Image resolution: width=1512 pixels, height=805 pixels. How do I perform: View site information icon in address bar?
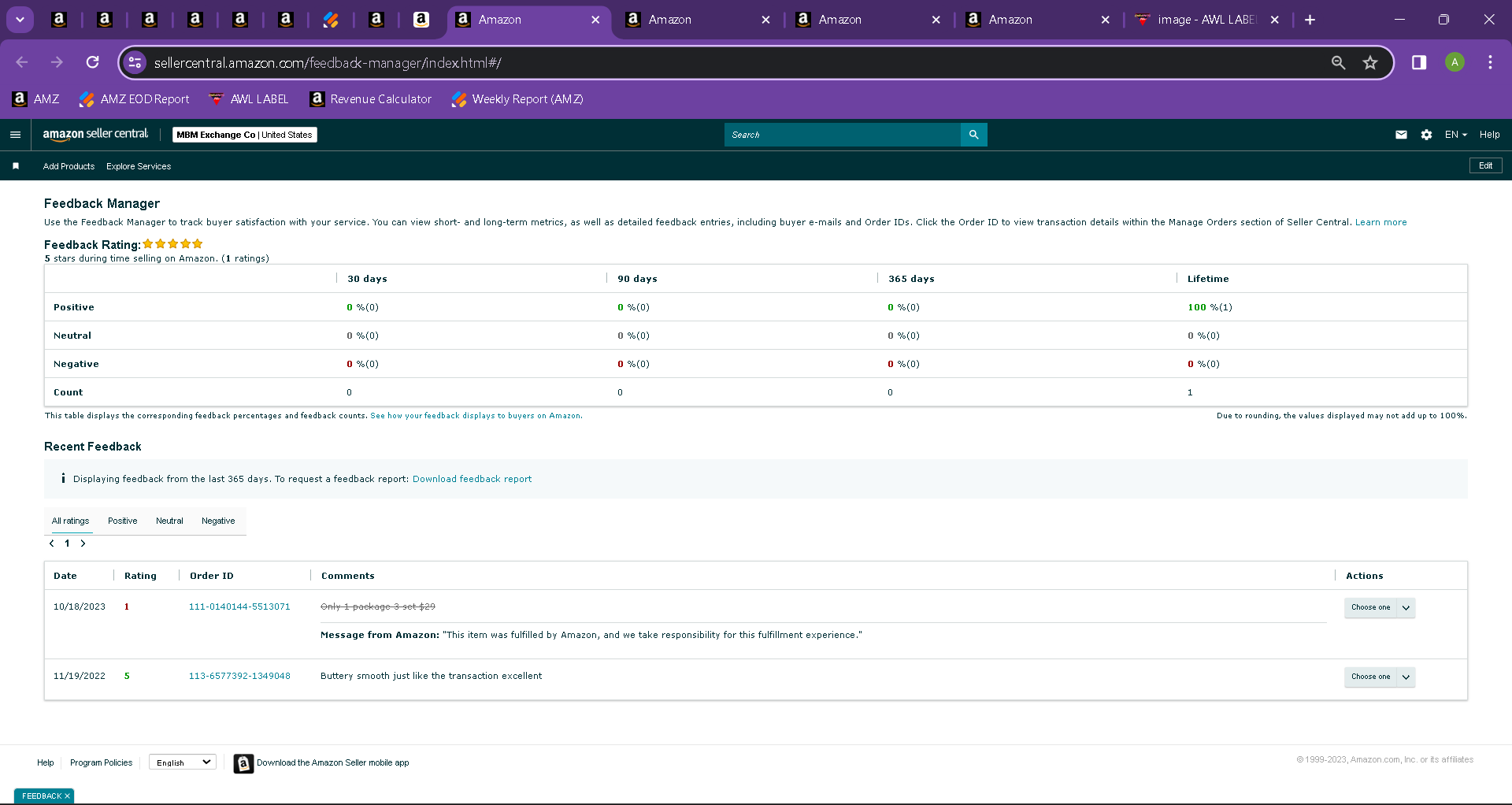[x=135, y=62]
